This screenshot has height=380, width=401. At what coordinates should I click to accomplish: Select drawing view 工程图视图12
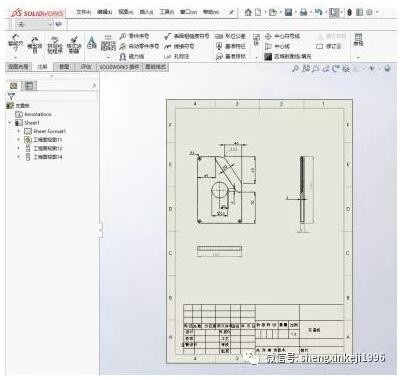coord(44,148)
